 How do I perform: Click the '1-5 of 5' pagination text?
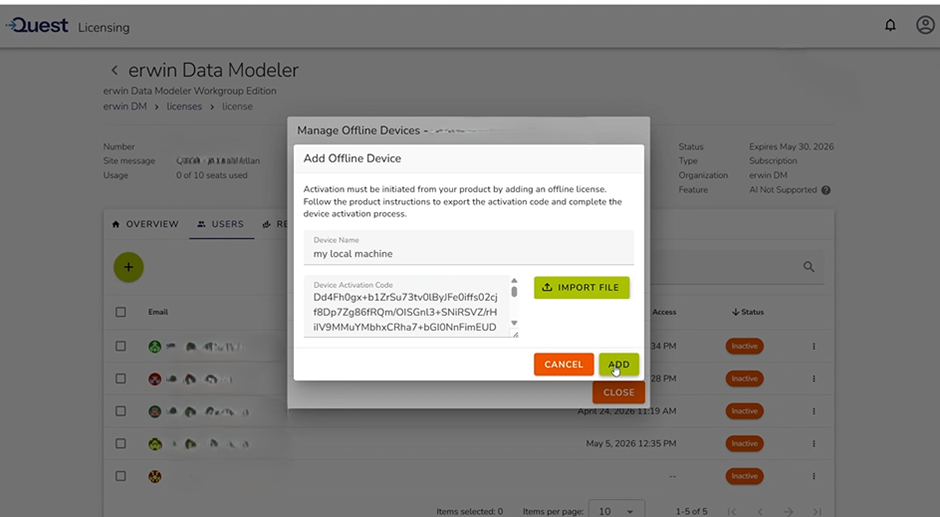[x=691, y=512]
